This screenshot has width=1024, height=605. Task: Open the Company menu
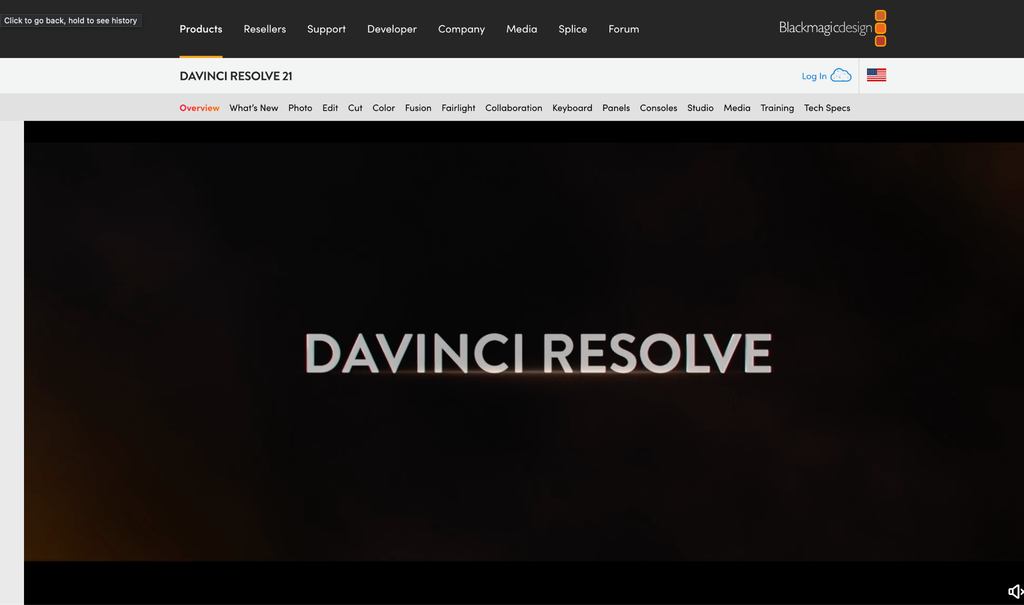point(461,29)
